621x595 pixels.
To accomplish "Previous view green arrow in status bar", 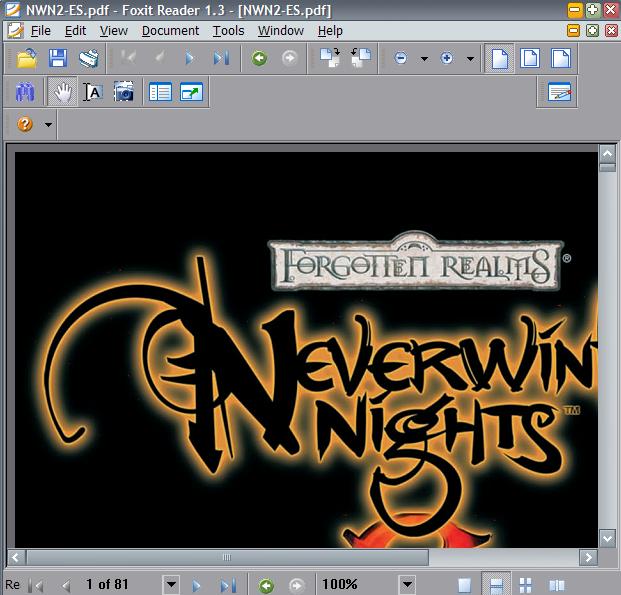I will (x=266, y=585).
